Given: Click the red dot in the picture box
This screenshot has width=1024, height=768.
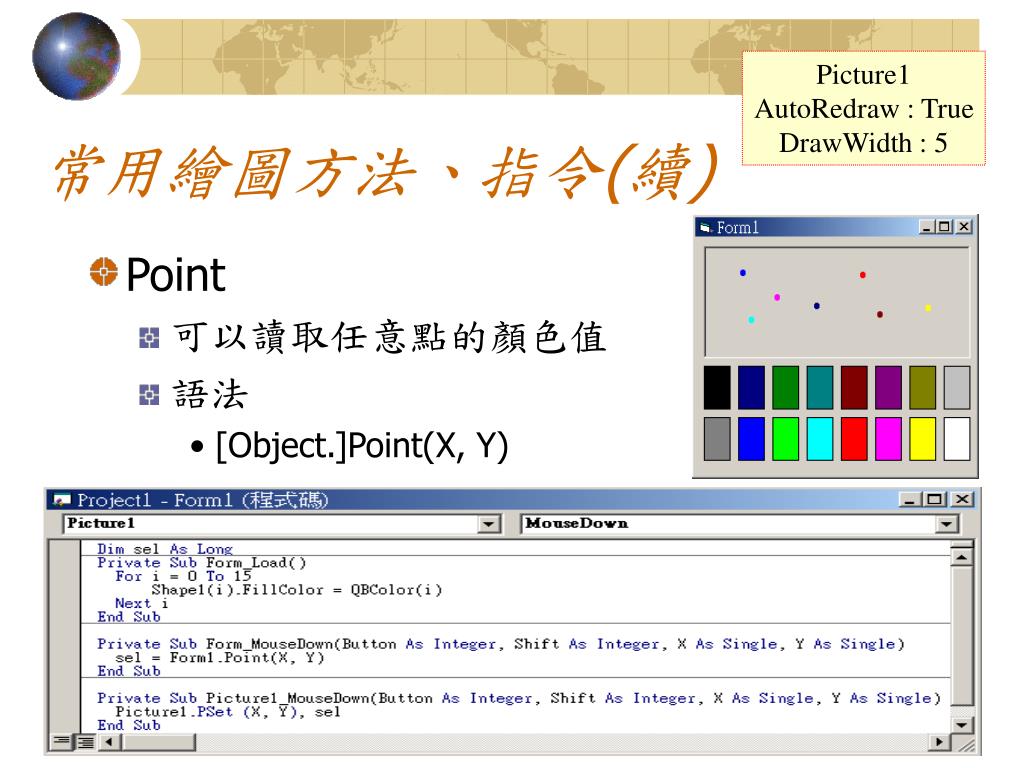Looking at the screenshot, I should pos(863,275).
